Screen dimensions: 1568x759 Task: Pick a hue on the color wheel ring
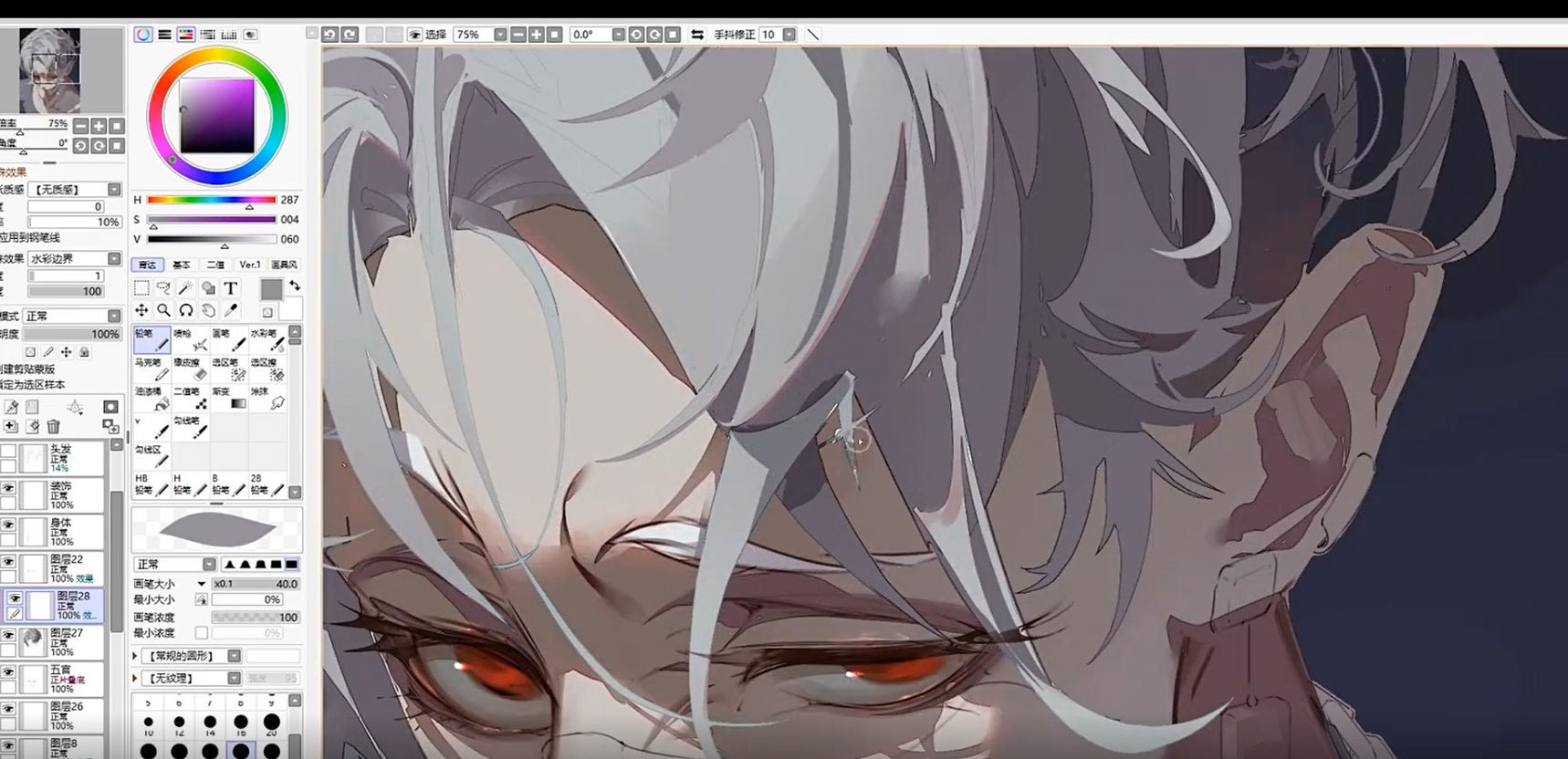[217, 57]
